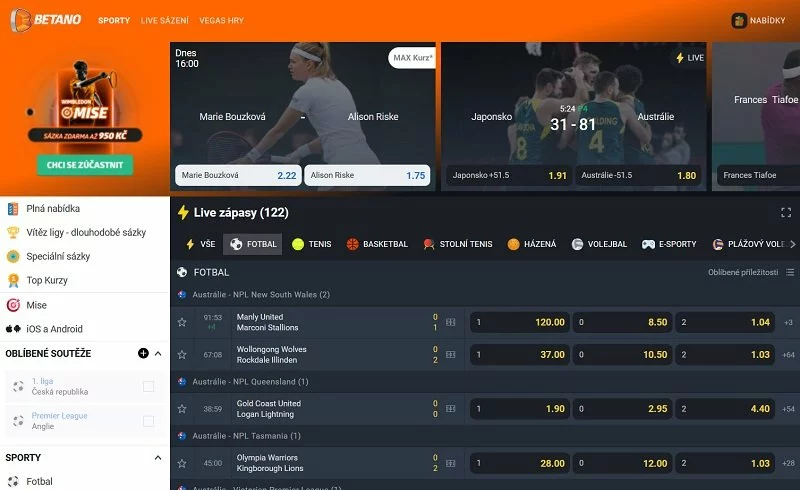Open Vegas hry top menu
The width and height of the screenshot is (800, 490).
tap(221, 20)
